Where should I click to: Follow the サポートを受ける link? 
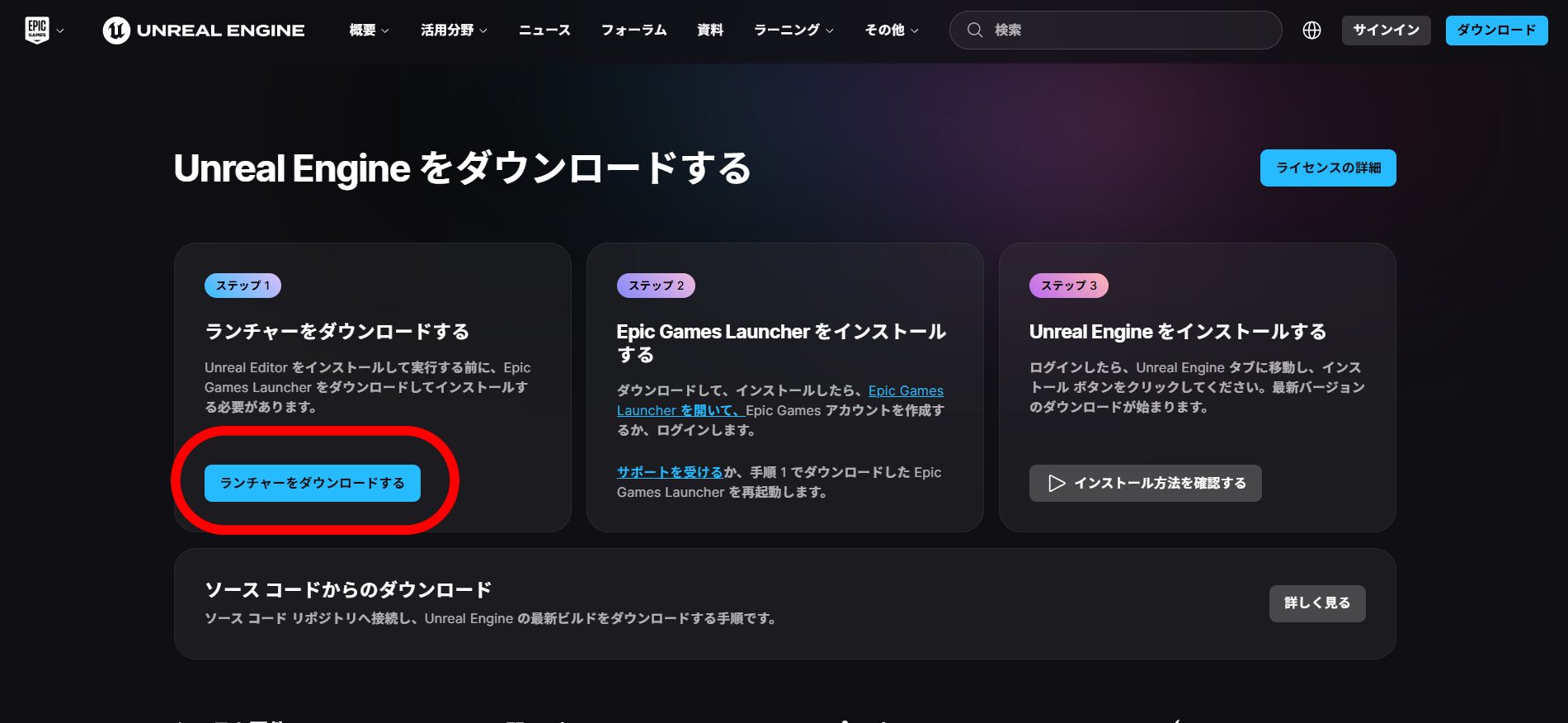tap(670, 472)
